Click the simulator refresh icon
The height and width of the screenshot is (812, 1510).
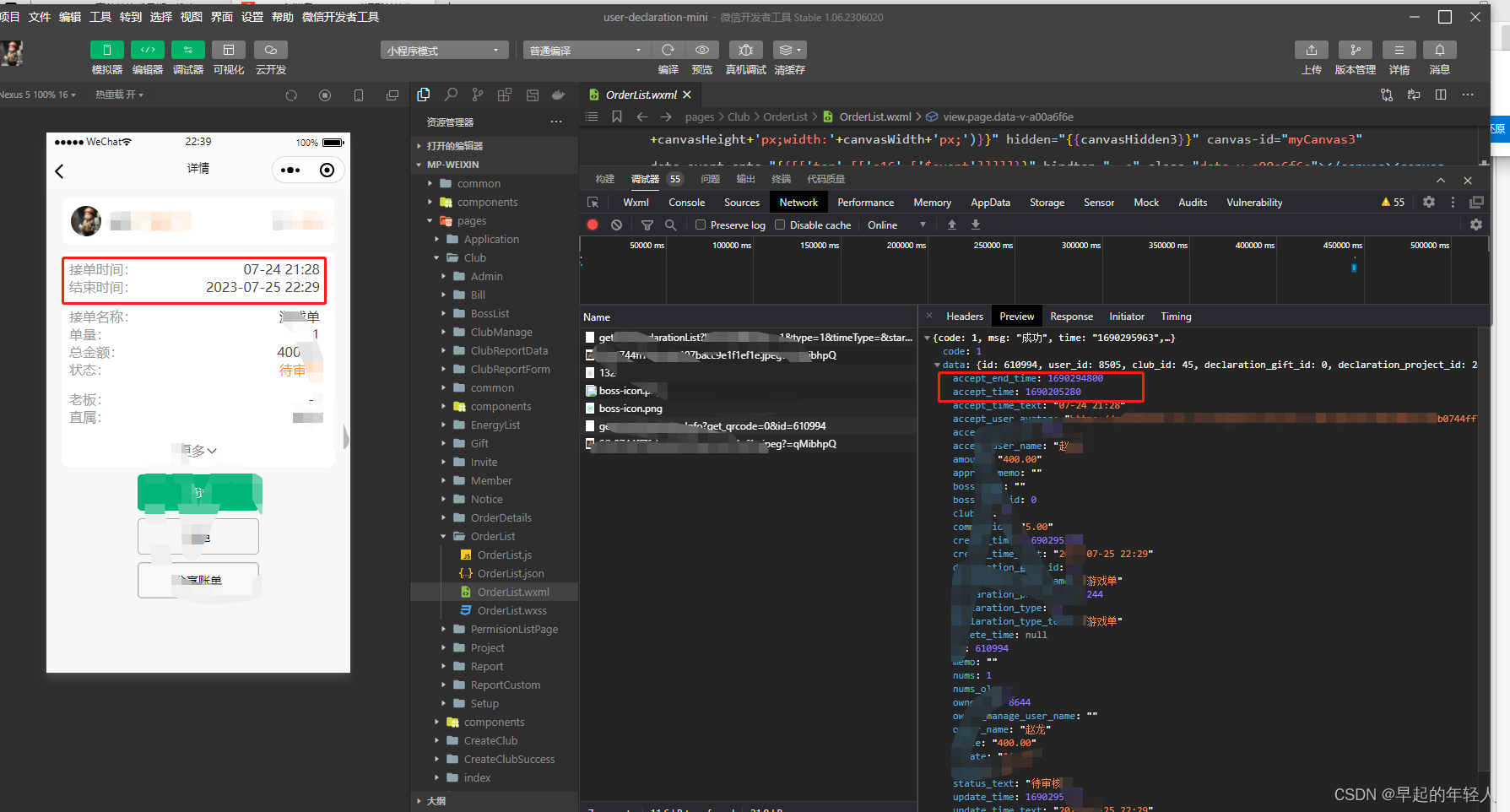pyautogui.click(x=291, y=95)
